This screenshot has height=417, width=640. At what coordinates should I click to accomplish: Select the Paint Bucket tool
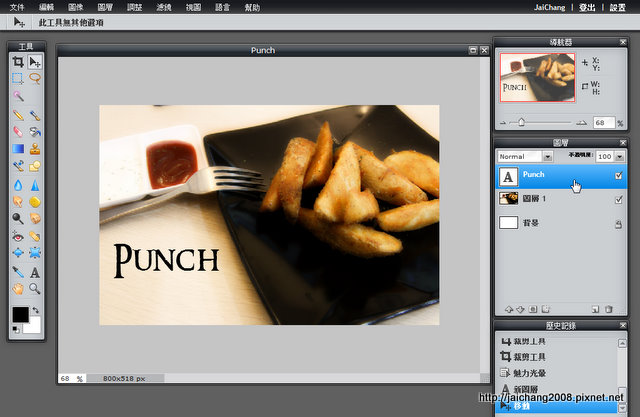tap(35, 132)
